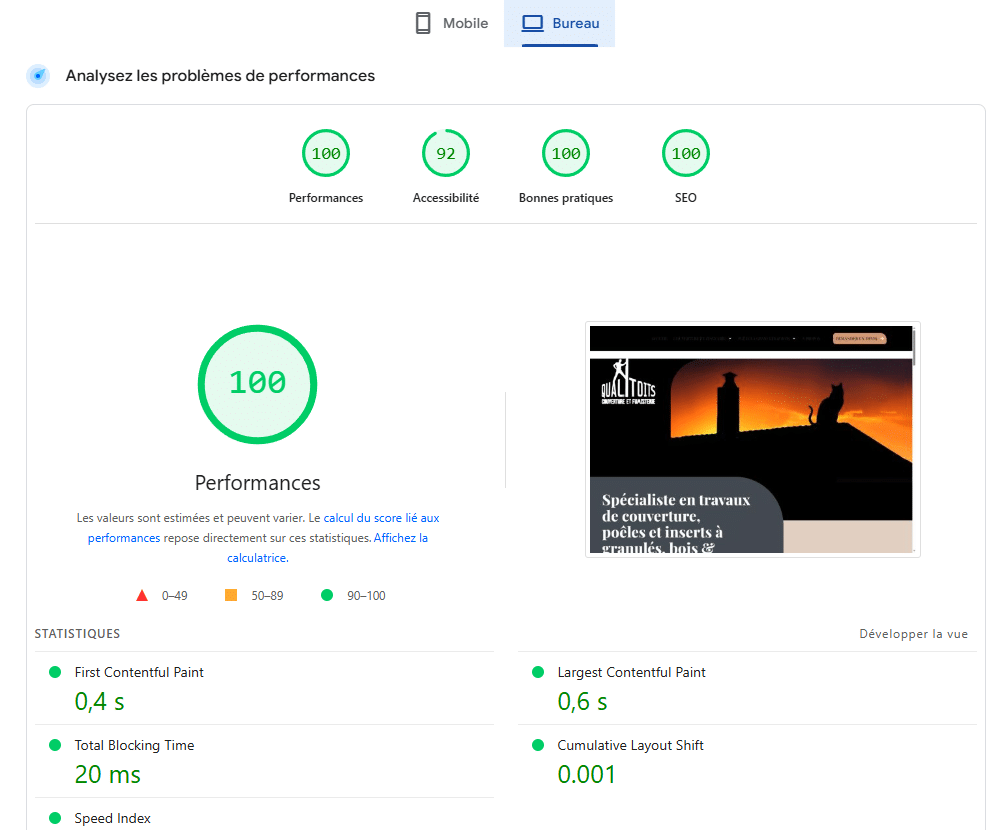Open the Bonnes pratiques 100 score gauge

pyautogui.click(x=566, y=154)
